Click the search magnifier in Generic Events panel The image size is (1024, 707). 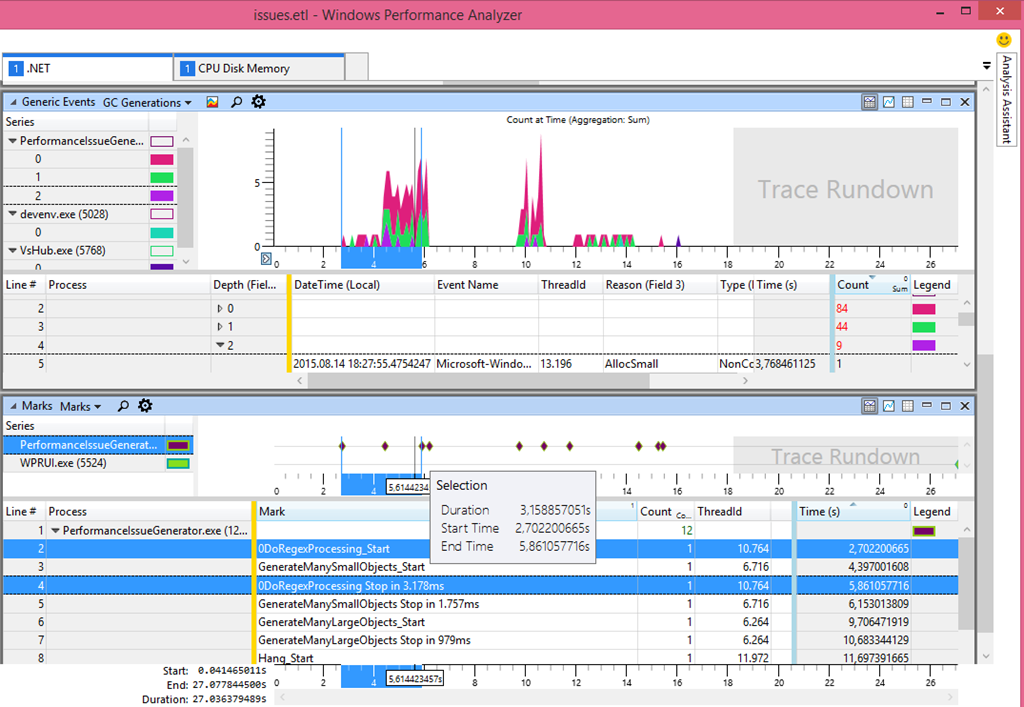click(x=236, y=102)
